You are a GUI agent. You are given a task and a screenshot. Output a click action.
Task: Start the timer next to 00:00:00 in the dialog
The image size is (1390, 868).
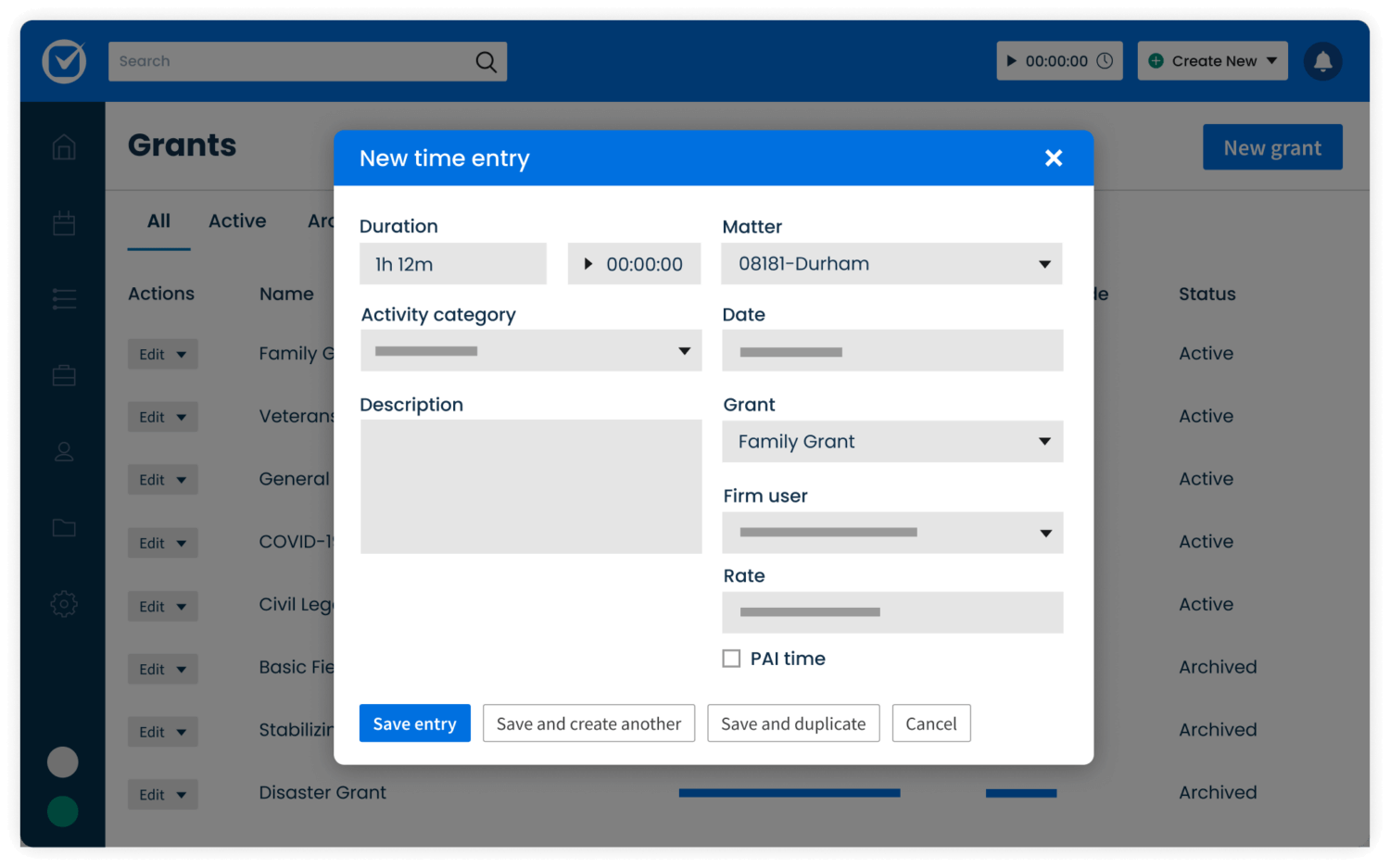coord(589,263)
